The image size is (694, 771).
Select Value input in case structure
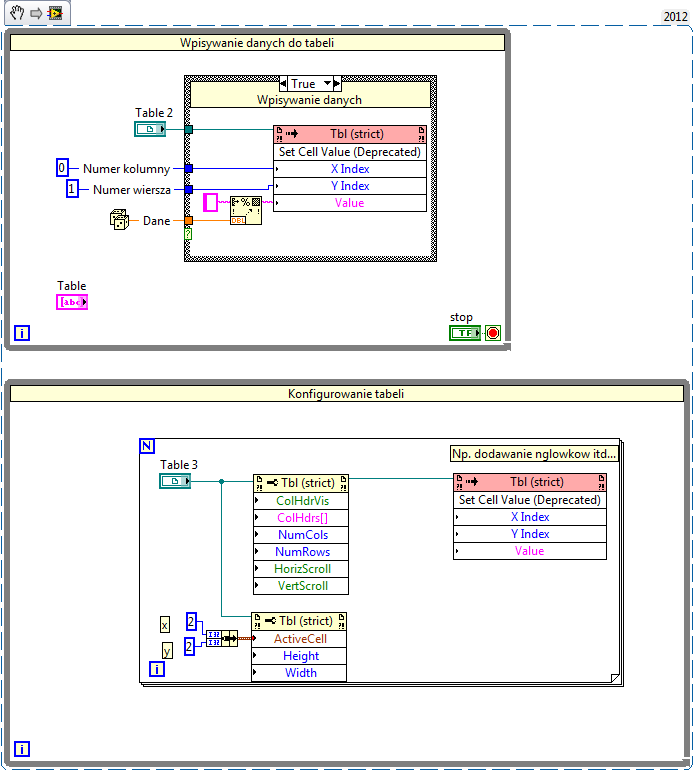(350, 203)
